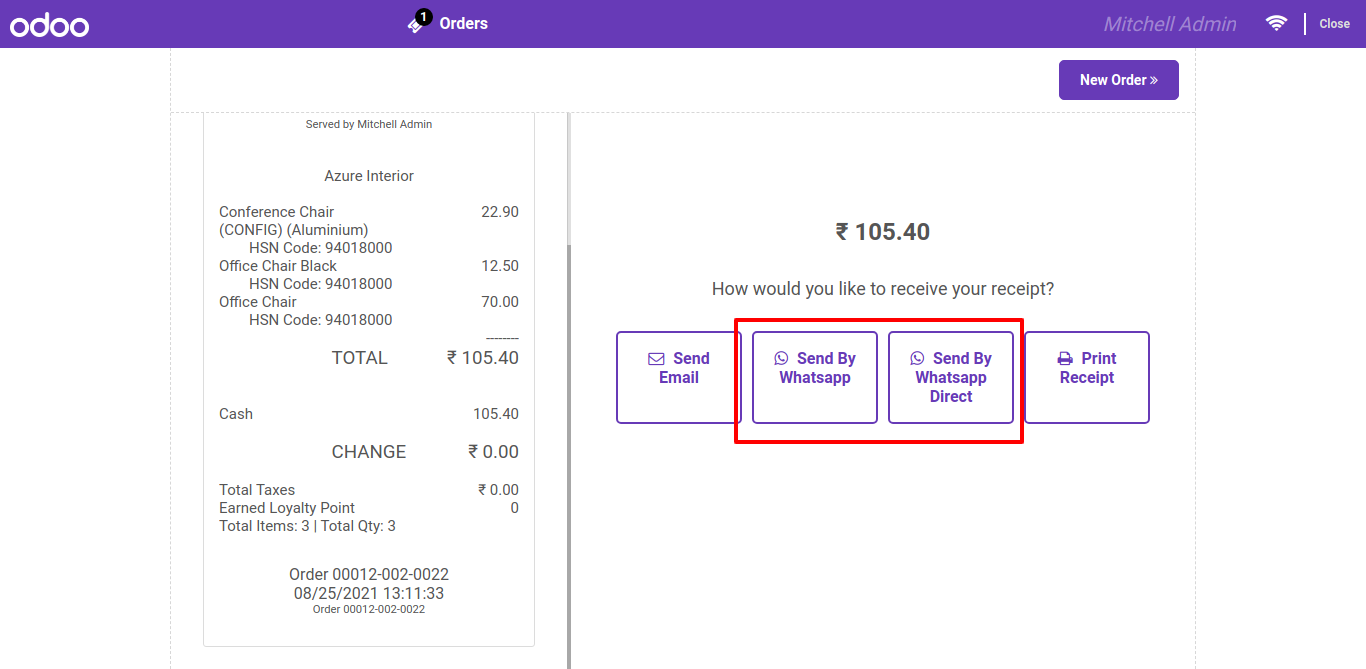Image resolution: width=1366 pixels, height=669 pixels.
Task: Click the TOTAL label on the receipt
Action: (x=359, y=358)
